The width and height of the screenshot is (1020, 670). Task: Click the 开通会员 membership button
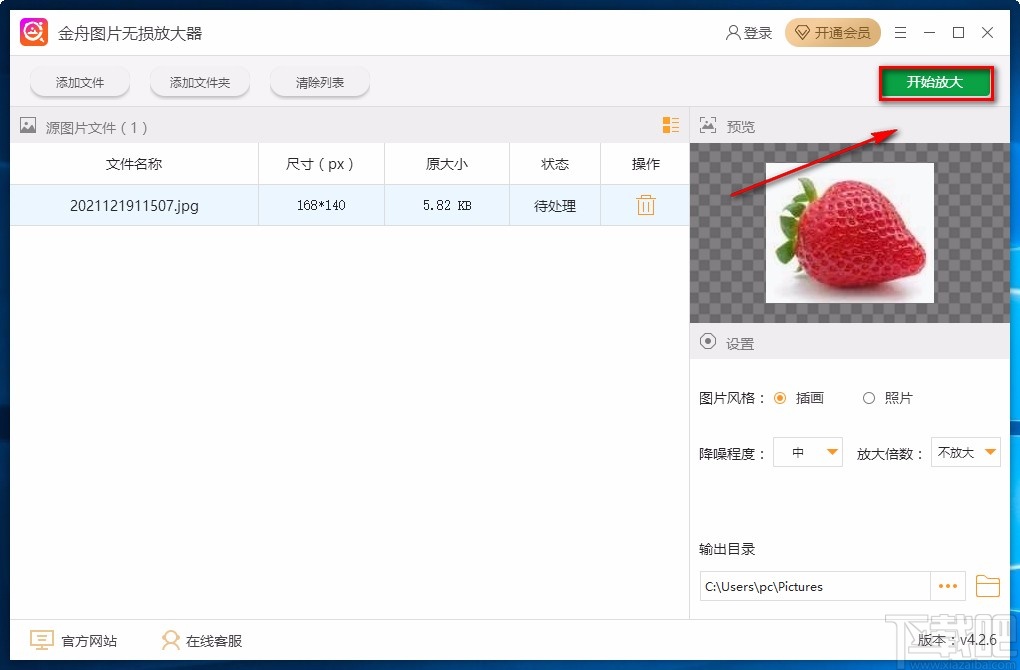point(832,32)
